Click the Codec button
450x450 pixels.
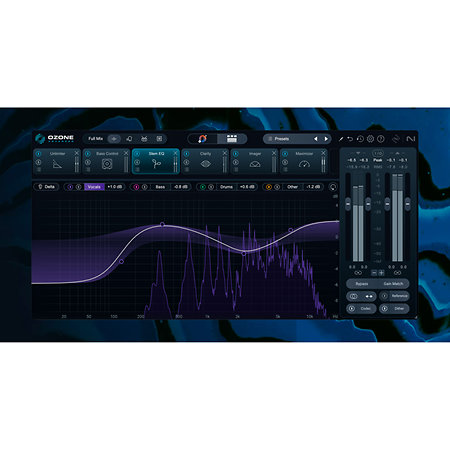pos(361,309)
